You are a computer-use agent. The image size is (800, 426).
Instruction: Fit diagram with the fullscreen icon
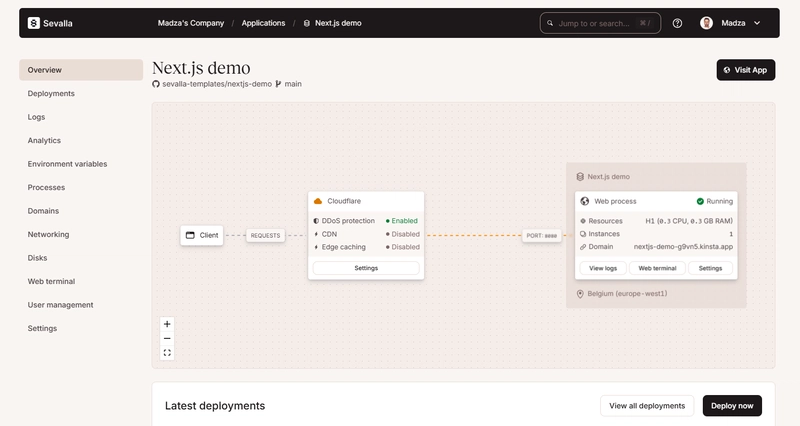click(167, 353)
